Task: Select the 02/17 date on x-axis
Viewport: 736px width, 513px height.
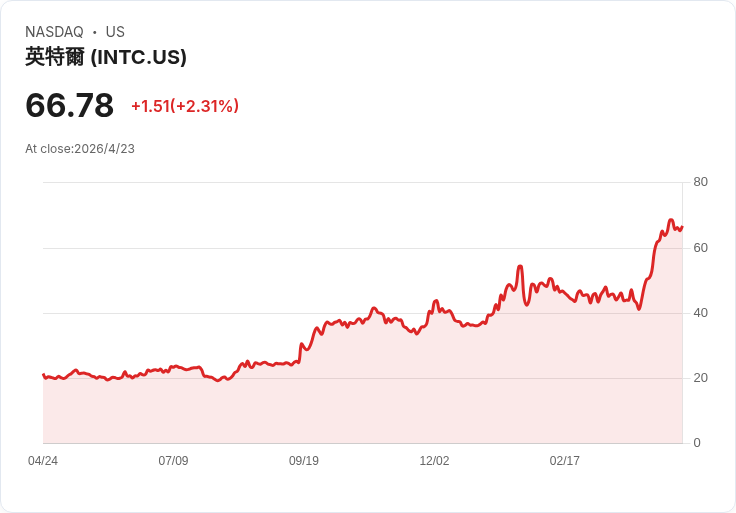Action: point(565,461)
